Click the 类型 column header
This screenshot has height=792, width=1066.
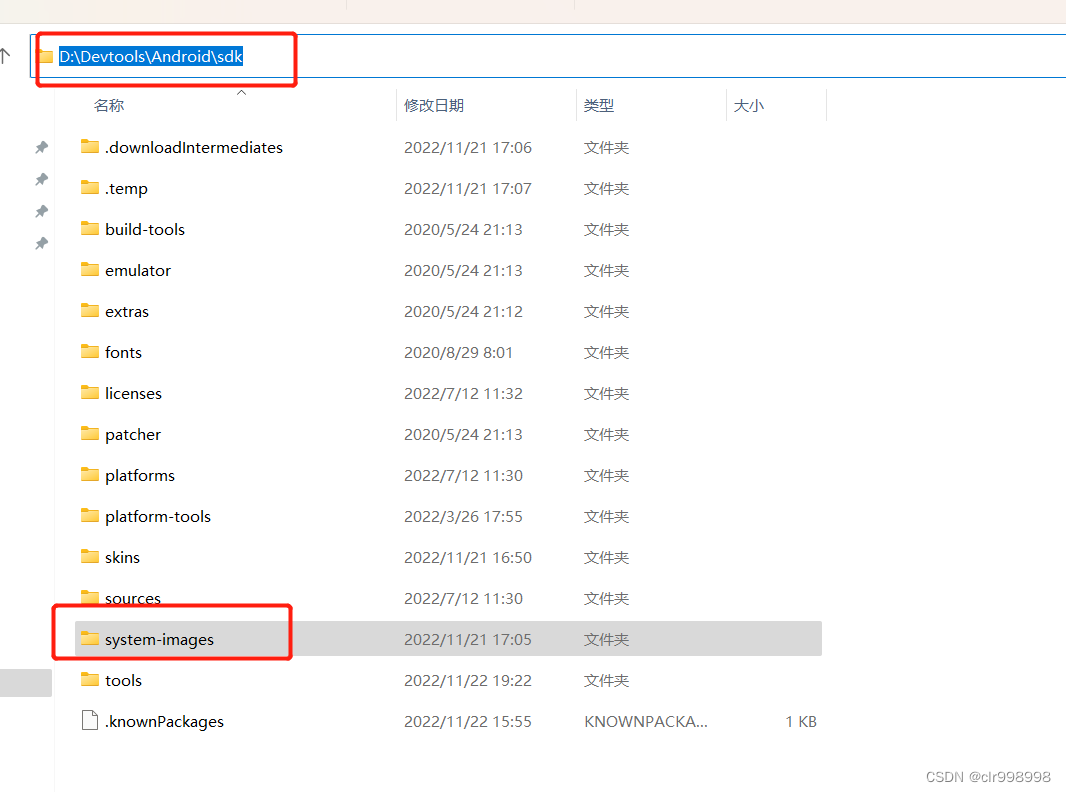[x=598, y=105]
